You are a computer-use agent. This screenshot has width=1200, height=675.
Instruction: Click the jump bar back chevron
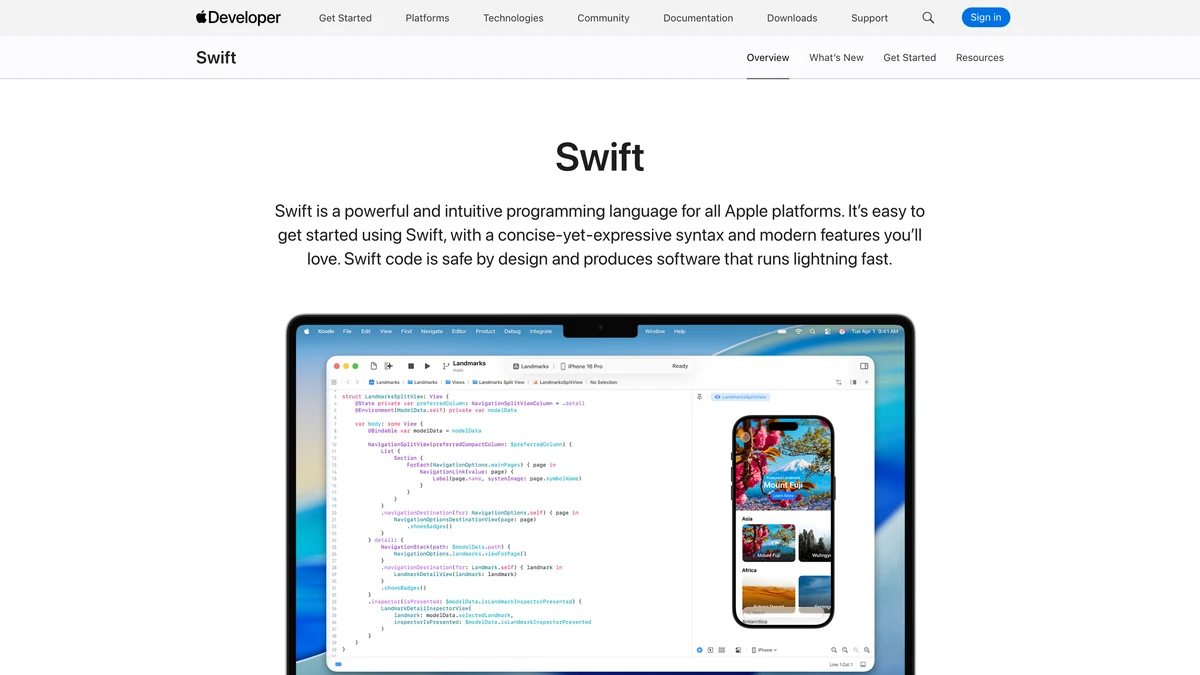347,382
